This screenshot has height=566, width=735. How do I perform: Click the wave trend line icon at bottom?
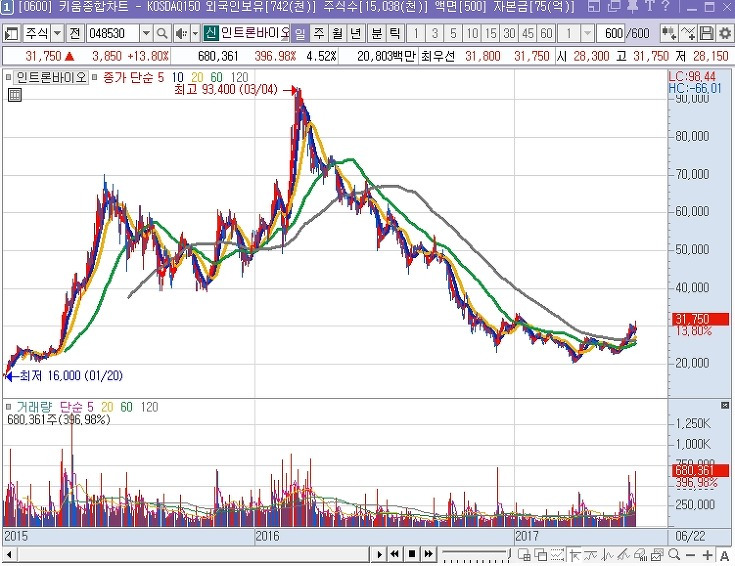click(591, 555)
